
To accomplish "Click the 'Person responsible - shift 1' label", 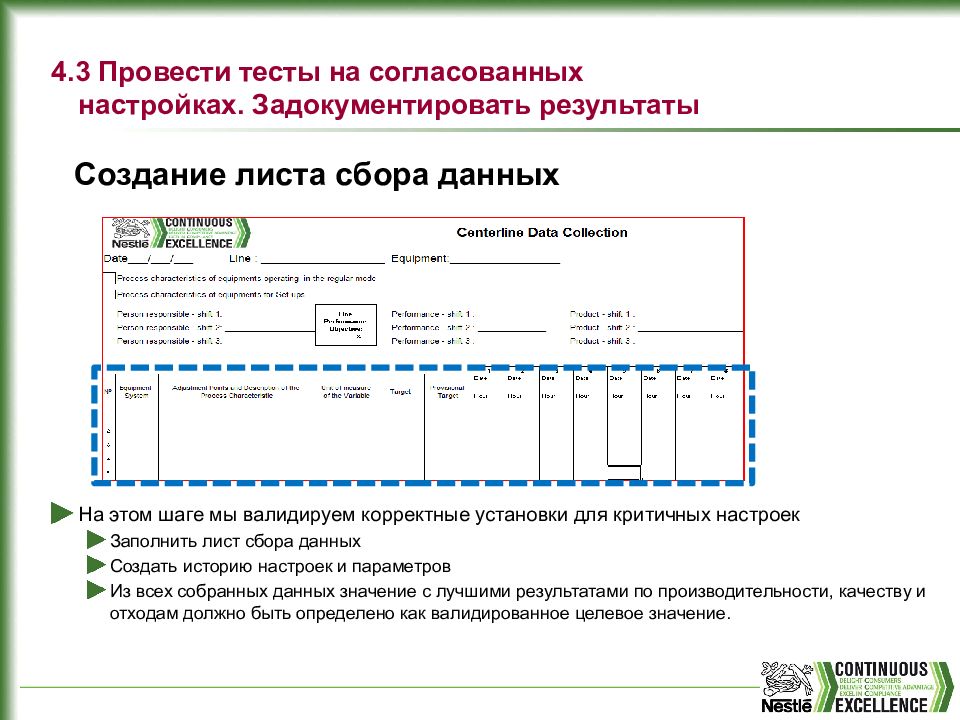I will [x=170, y=314].
